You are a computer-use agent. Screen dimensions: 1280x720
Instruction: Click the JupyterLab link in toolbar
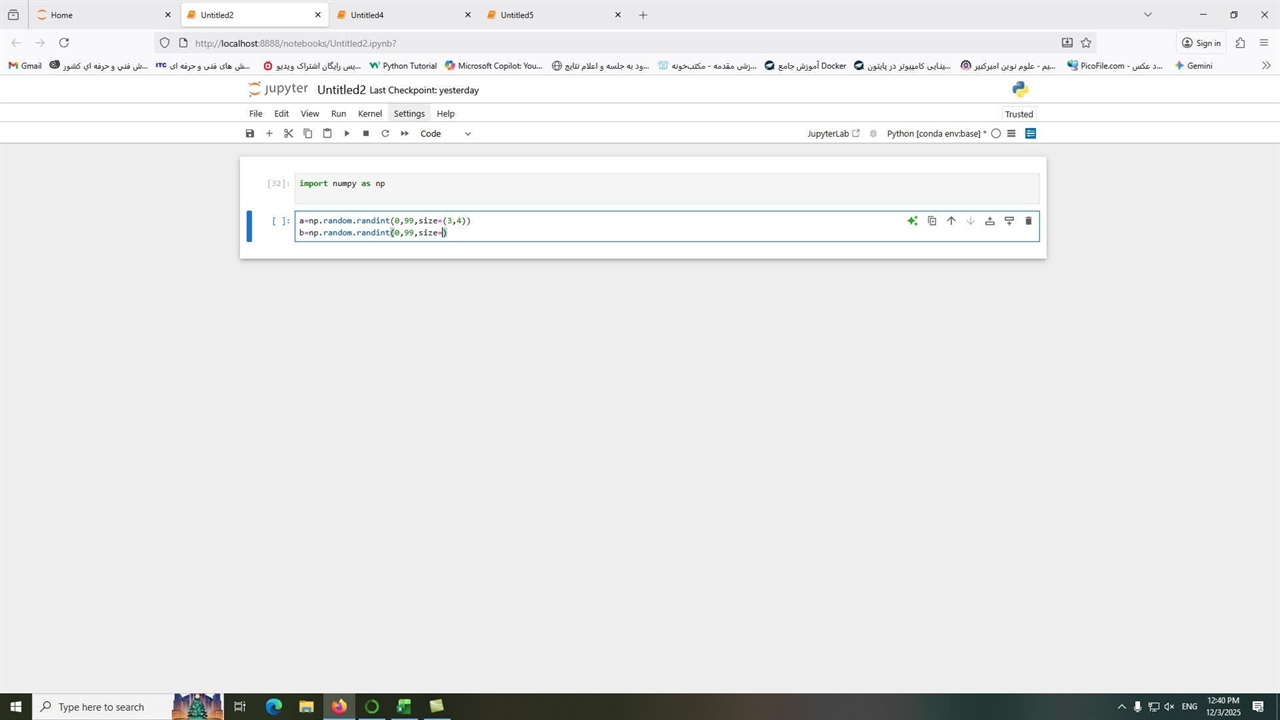tap(833, 133)
